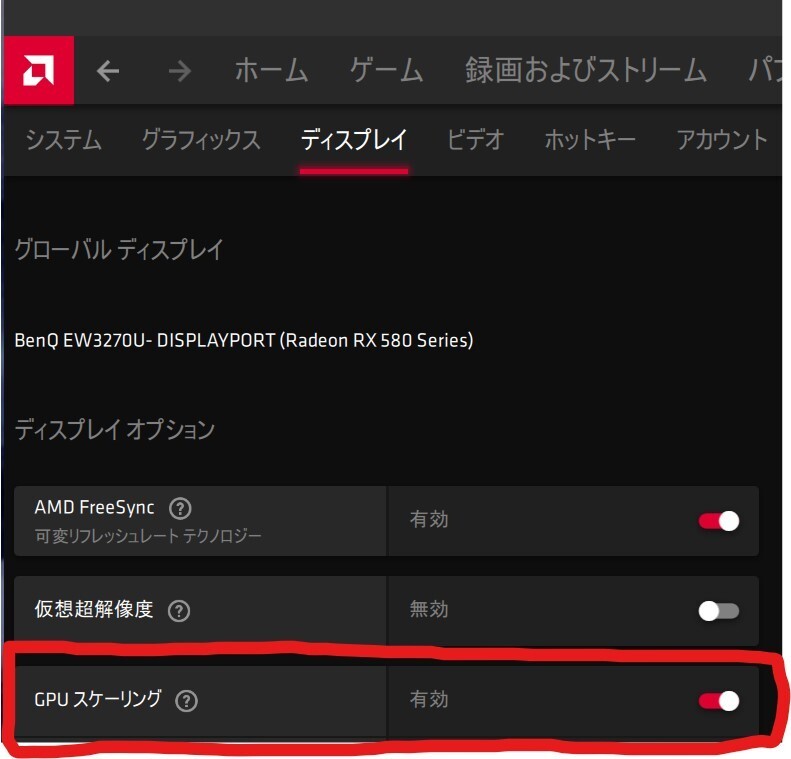Image resolution: width=791 pixels, height=759 pixels.
Task: Click the GPU スケーリング label
Action: coord(98,699)
